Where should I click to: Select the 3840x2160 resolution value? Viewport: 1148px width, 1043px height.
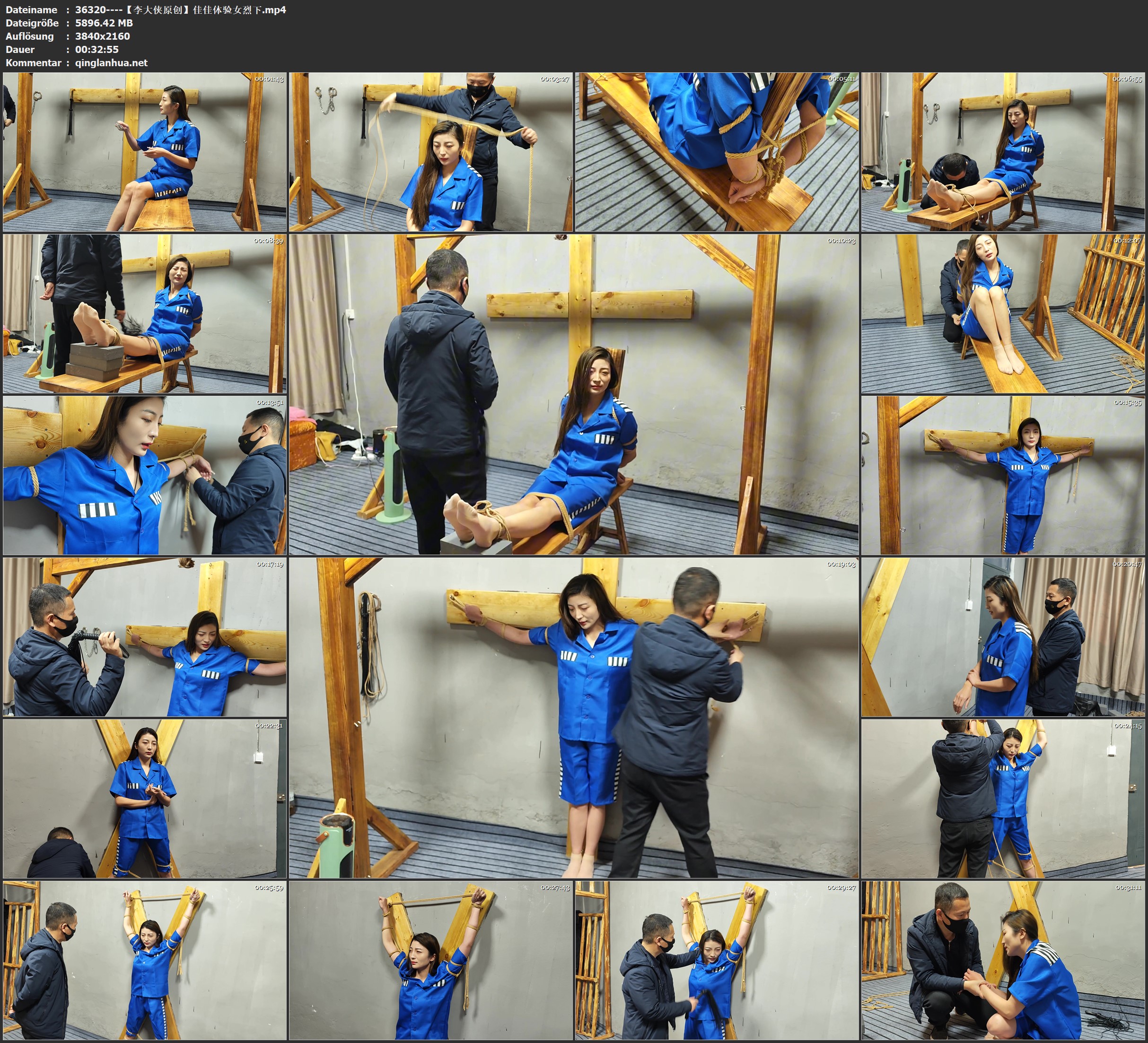(x=103, y=36)
